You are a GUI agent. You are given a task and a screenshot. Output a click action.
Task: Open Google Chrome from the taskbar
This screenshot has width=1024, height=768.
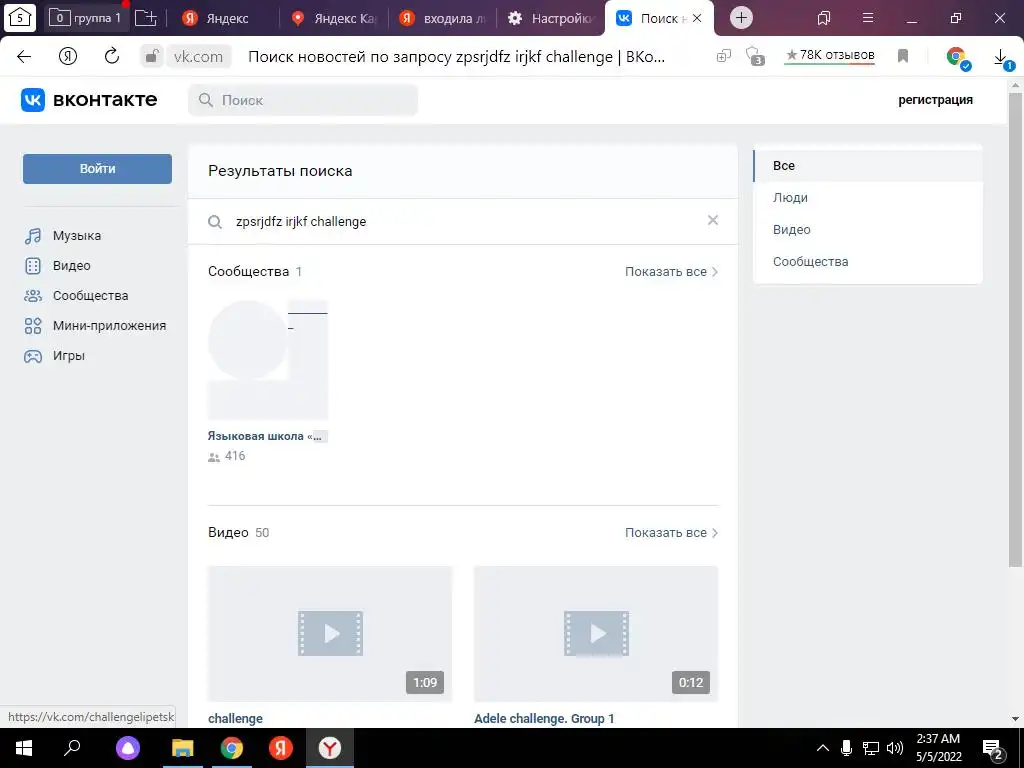tap(232, 748)
